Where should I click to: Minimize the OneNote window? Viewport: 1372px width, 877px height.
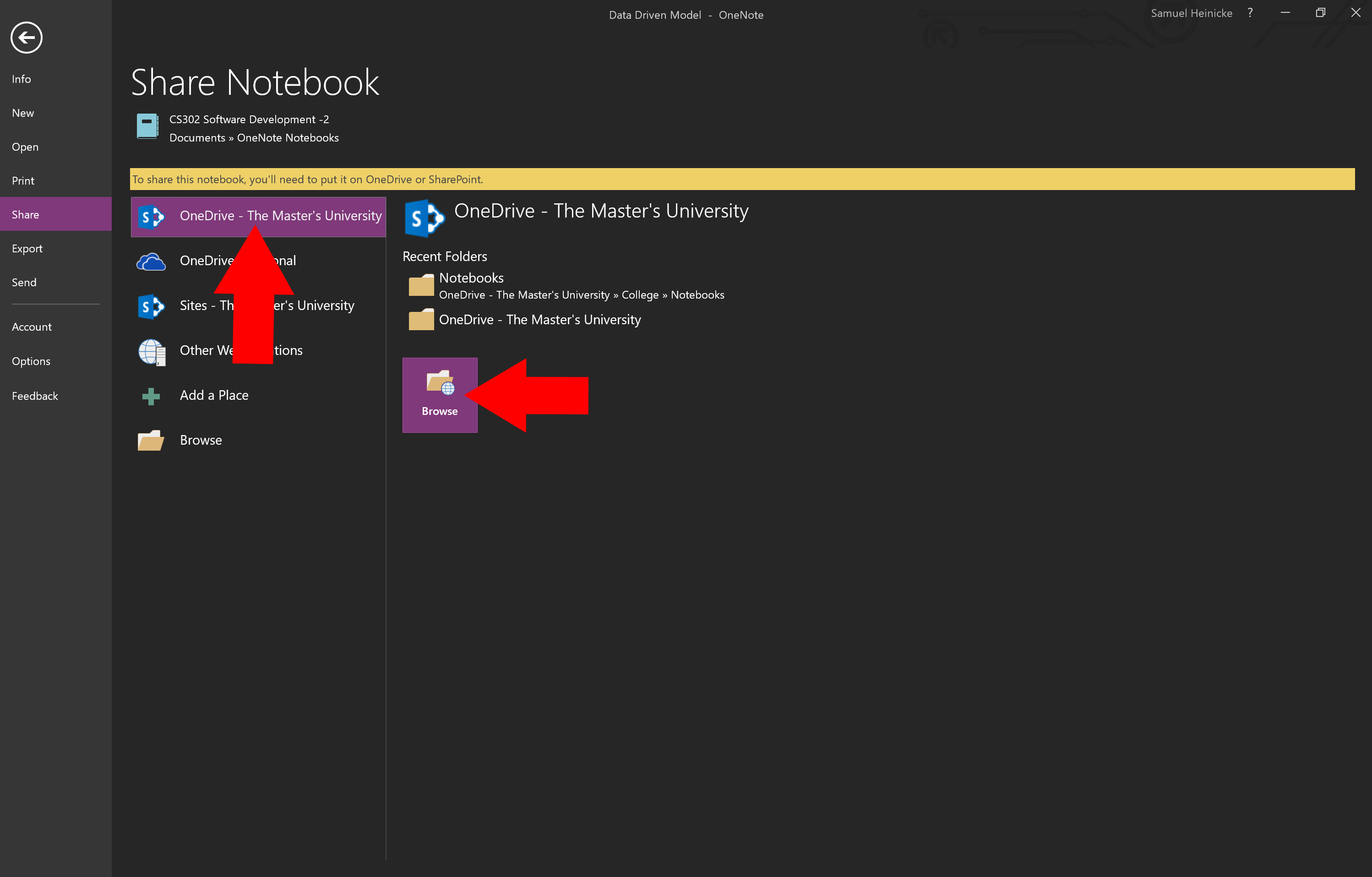pos(1285,12)
